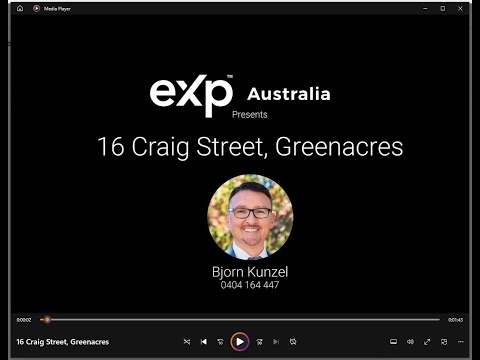Open the volume control
This screenshot has width=480, height=360.
[410, 342]
